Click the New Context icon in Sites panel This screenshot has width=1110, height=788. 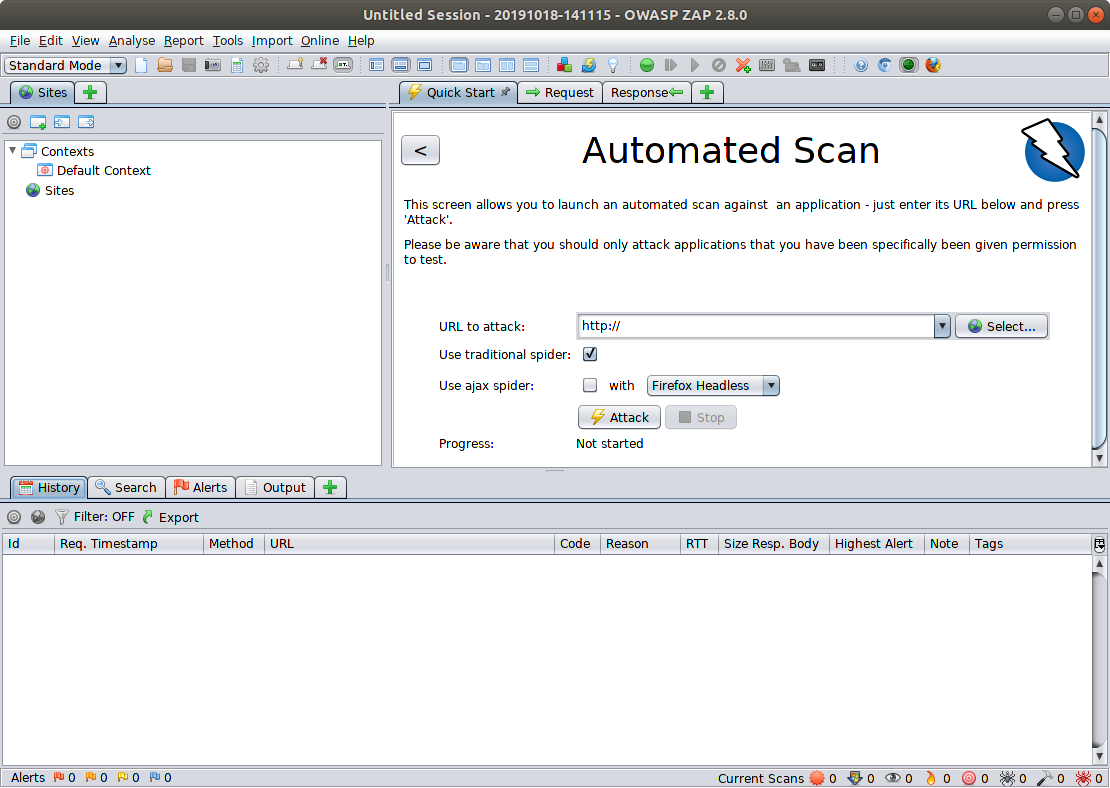[38, 122]
